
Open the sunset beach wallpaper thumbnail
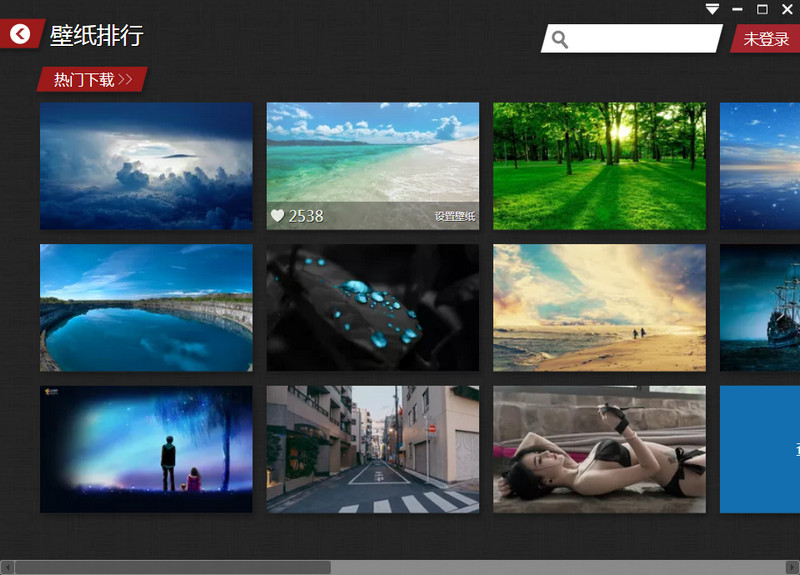click(x=599, y=308)
